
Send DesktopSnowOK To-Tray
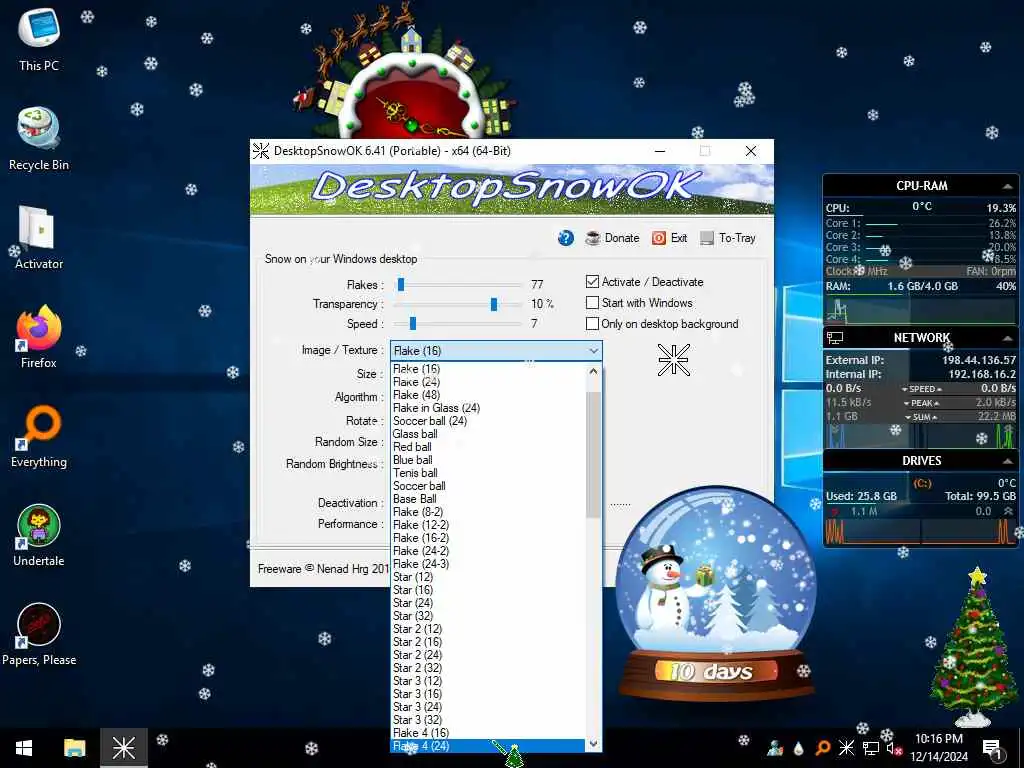(728, 238)
